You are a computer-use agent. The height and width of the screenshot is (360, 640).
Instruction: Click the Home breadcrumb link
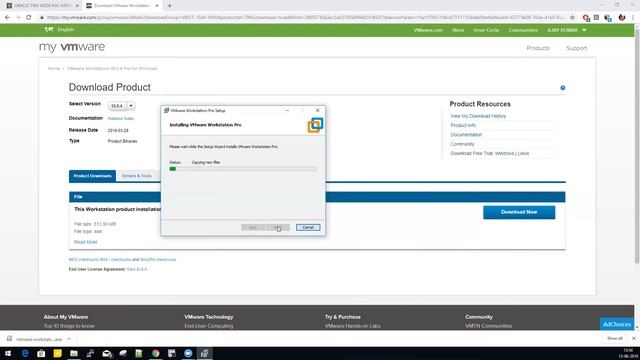click(54, 69)
